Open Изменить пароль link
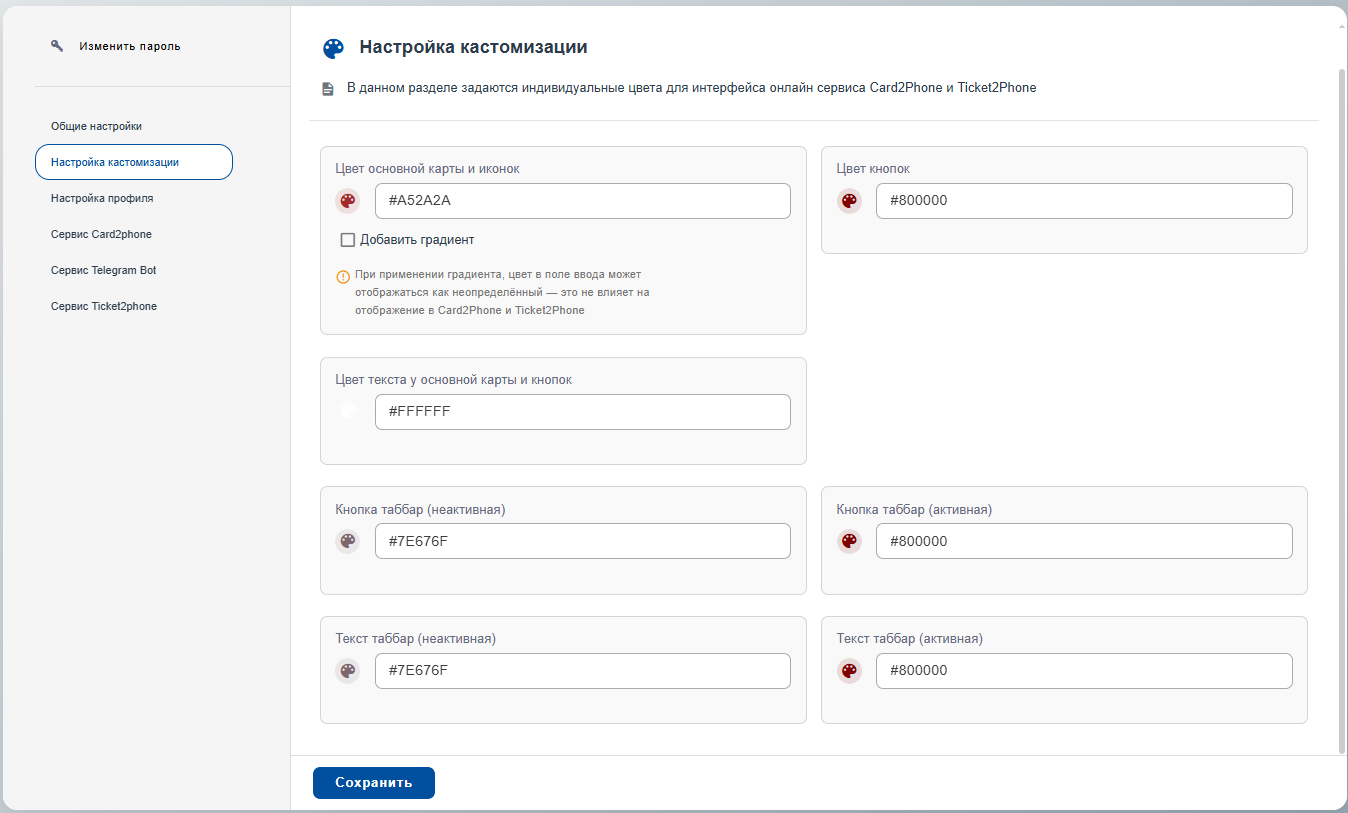The width and height of the screenshot is (1348, 813). [130, 46]
